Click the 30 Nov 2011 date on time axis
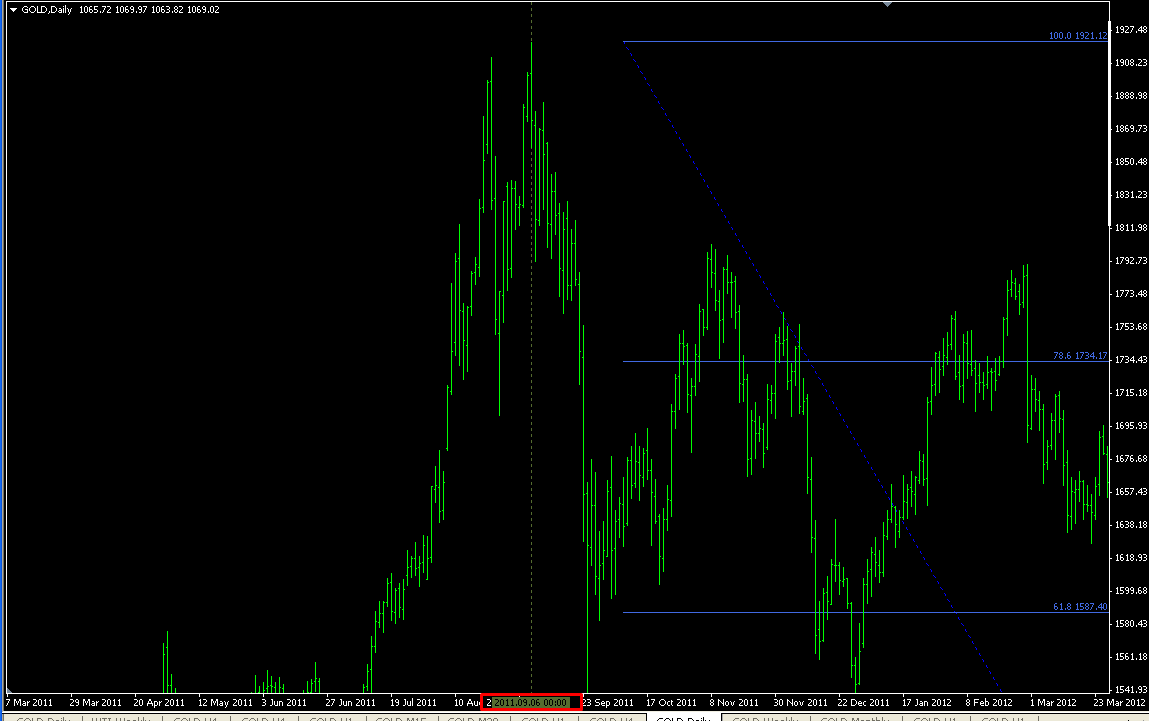Image resolution: width=1149 pixels, height=721 pixels. (800, 703)
